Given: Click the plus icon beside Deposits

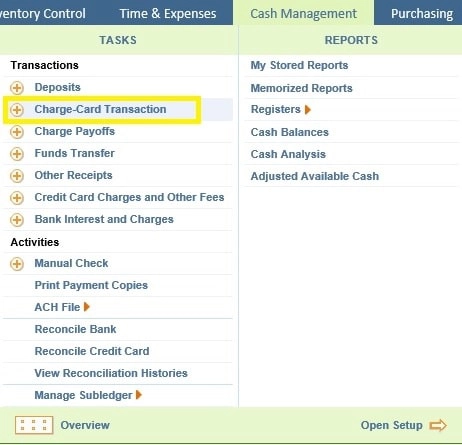Looking at the screenshot, I should click(x=17, y=88).
